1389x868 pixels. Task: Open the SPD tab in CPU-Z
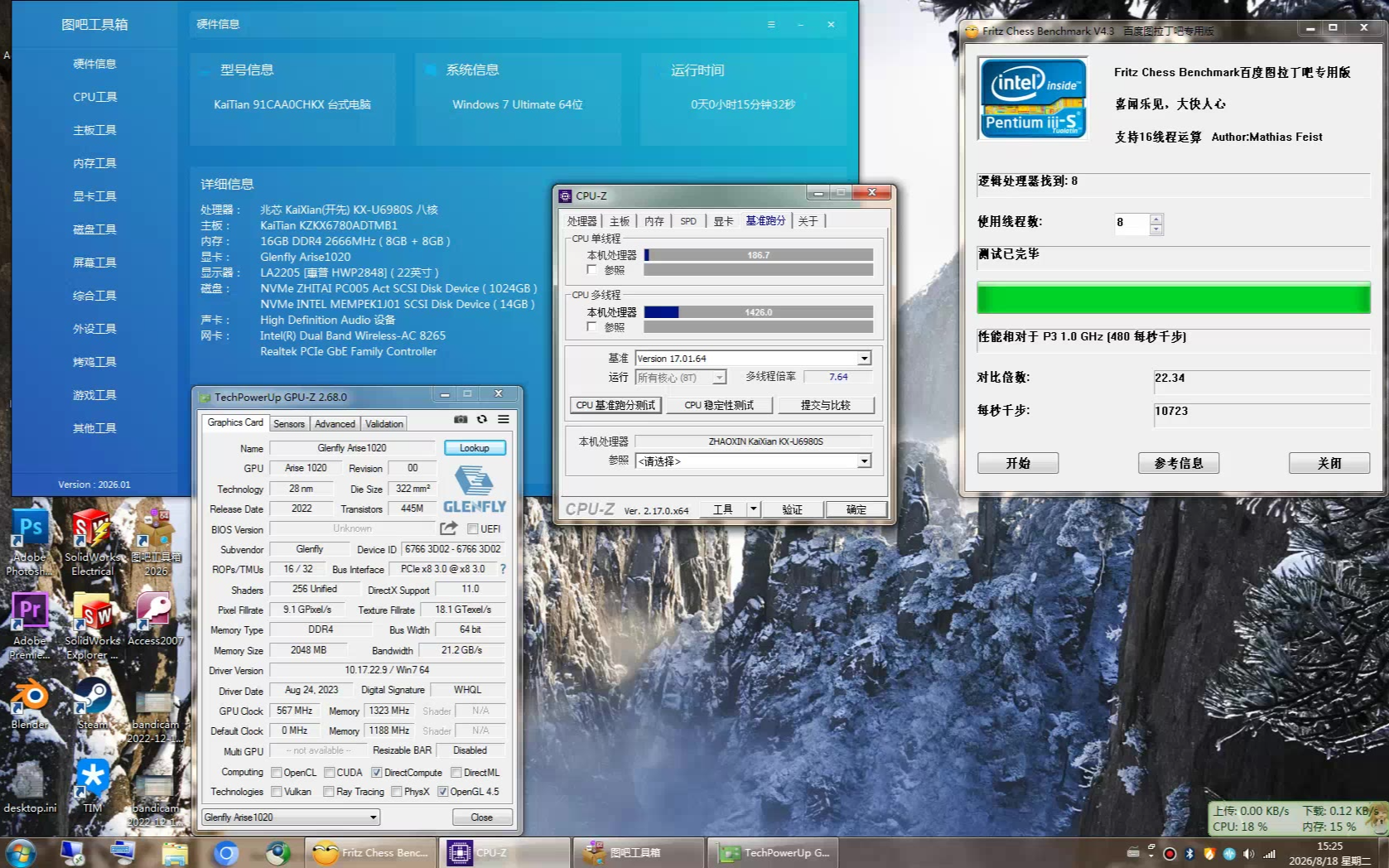tap(688, 221)
